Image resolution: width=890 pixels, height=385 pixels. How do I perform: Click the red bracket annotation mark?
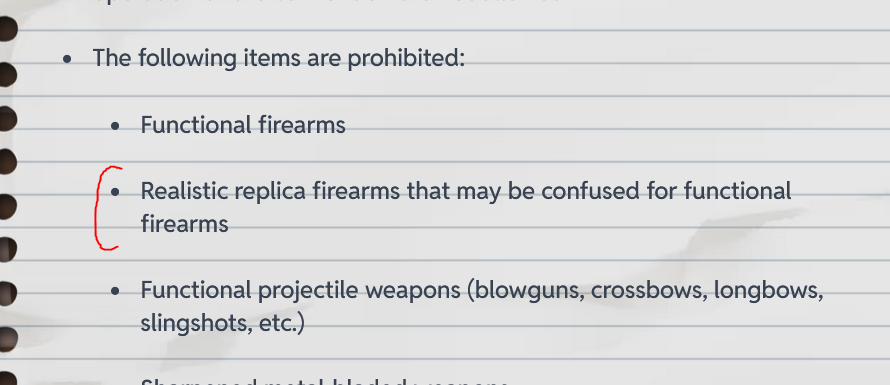pyautogui.click(x=107, y=208)
